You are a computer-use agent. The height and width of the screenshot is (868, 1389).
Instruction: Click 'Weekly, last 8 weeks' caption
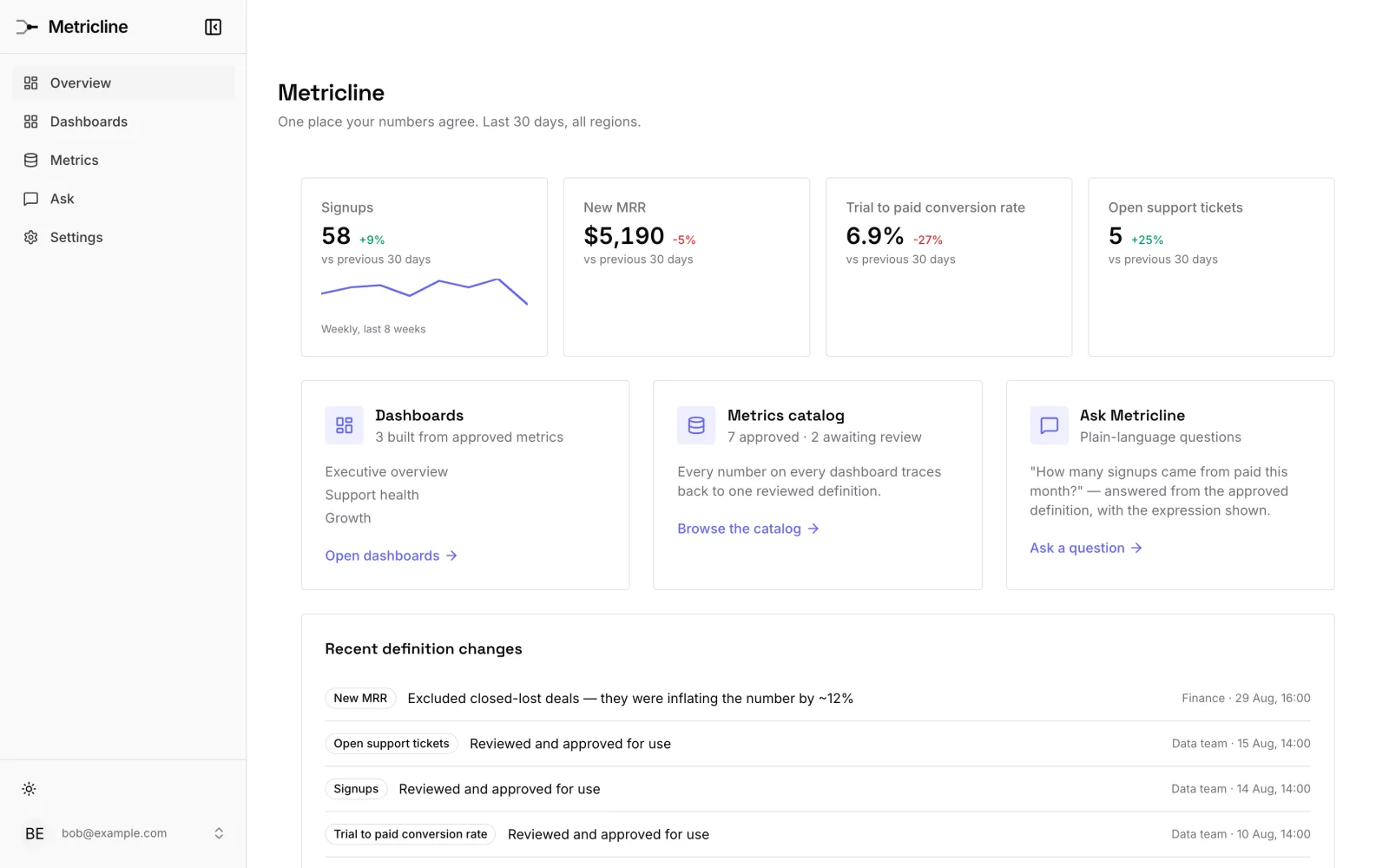click(373, 329)
